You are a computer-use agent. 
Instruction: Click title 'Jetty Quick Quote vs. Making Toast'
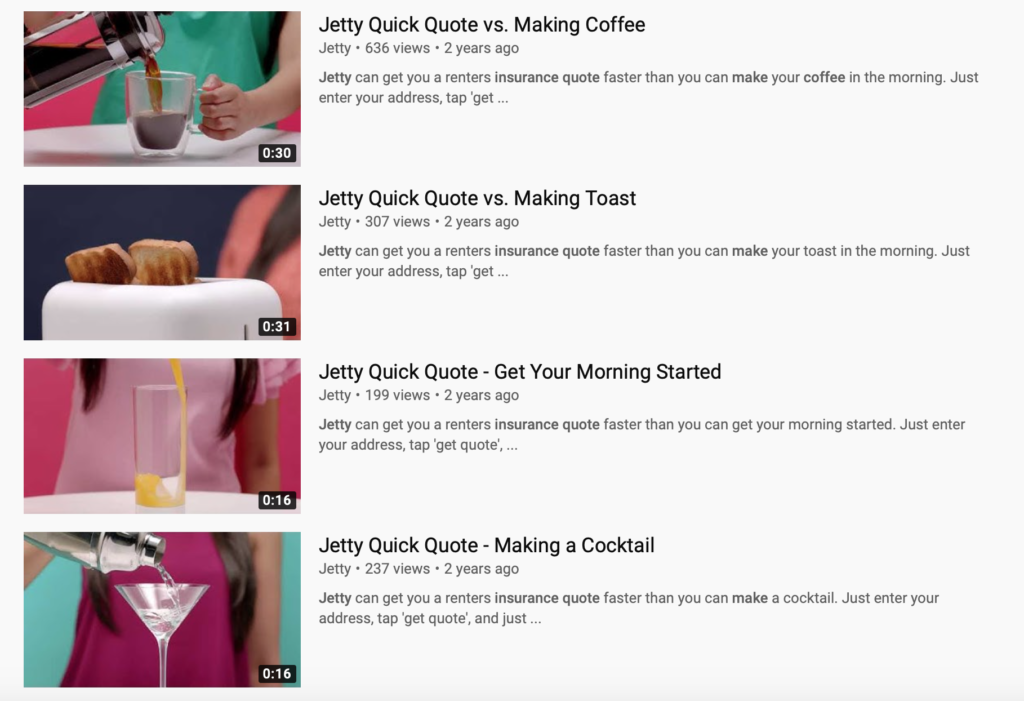pos(477,198)
